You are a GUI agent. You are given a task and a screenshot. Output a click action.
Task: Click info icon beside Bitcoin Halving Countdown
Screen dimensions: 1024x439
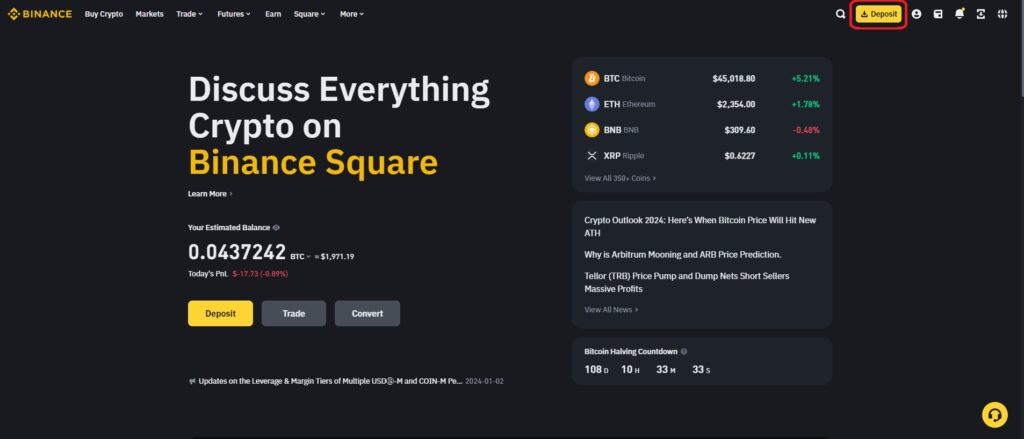(x=684, y=351)
